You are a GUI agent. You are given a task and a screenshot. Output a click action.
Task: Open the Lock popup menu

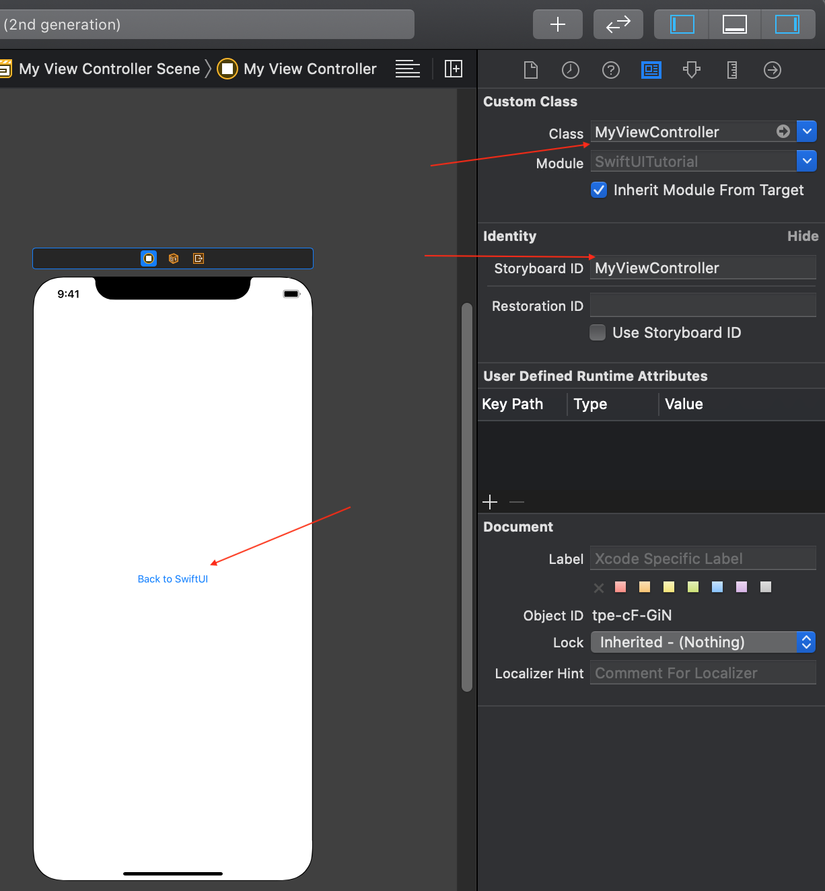(x=703, y=642)
